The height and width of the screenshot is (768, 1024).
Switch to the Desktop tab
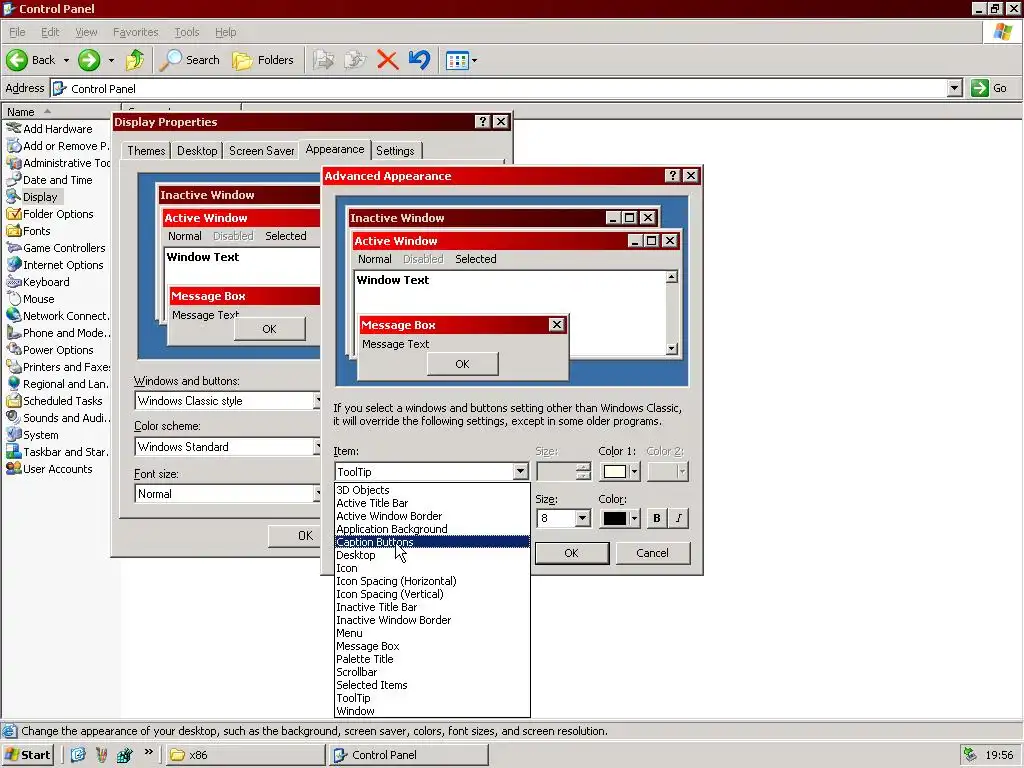click(197, 151)
